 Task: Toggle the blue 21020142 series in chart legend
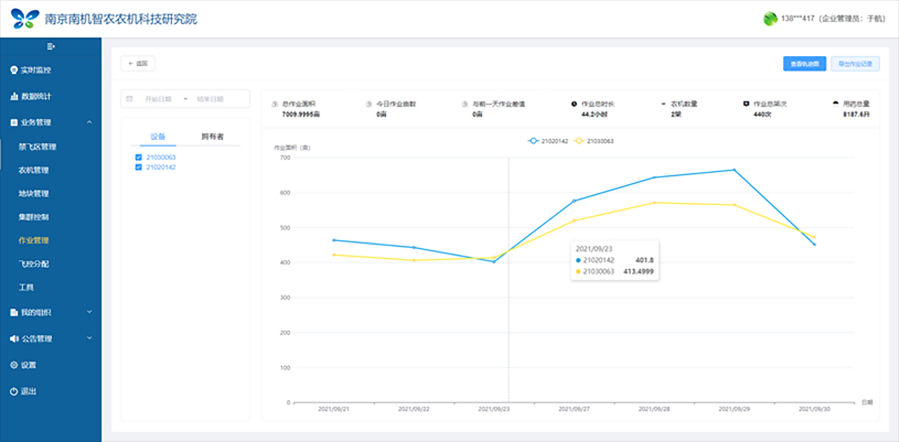[x=548, y=140]
